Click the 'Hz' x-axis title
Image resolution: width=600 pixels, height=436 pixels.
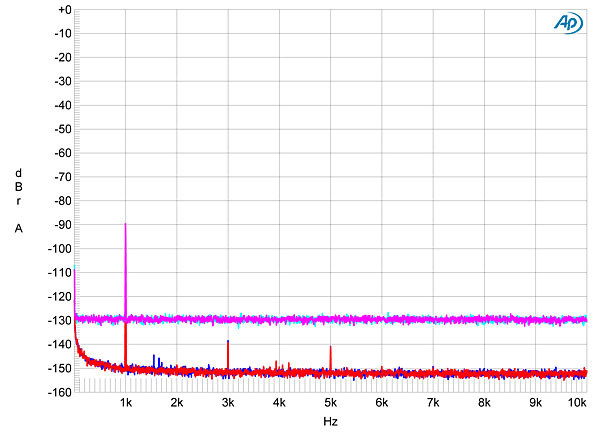[330, 423]
